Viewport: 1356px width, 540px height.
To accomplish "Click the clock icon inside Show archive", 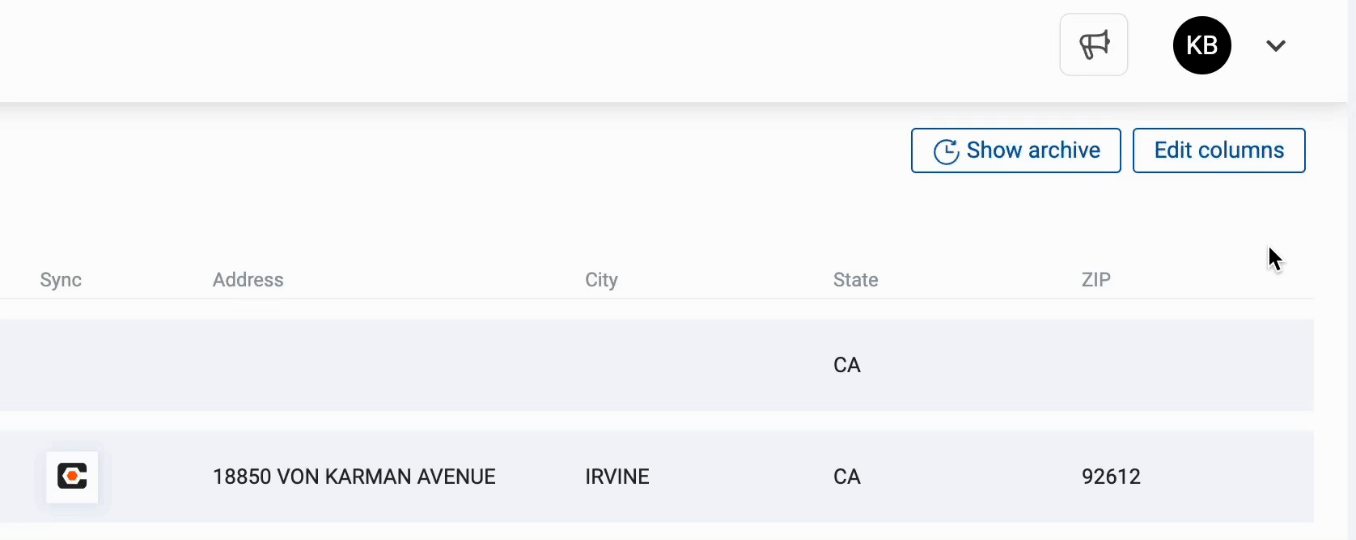I will (x=946, y=151).
